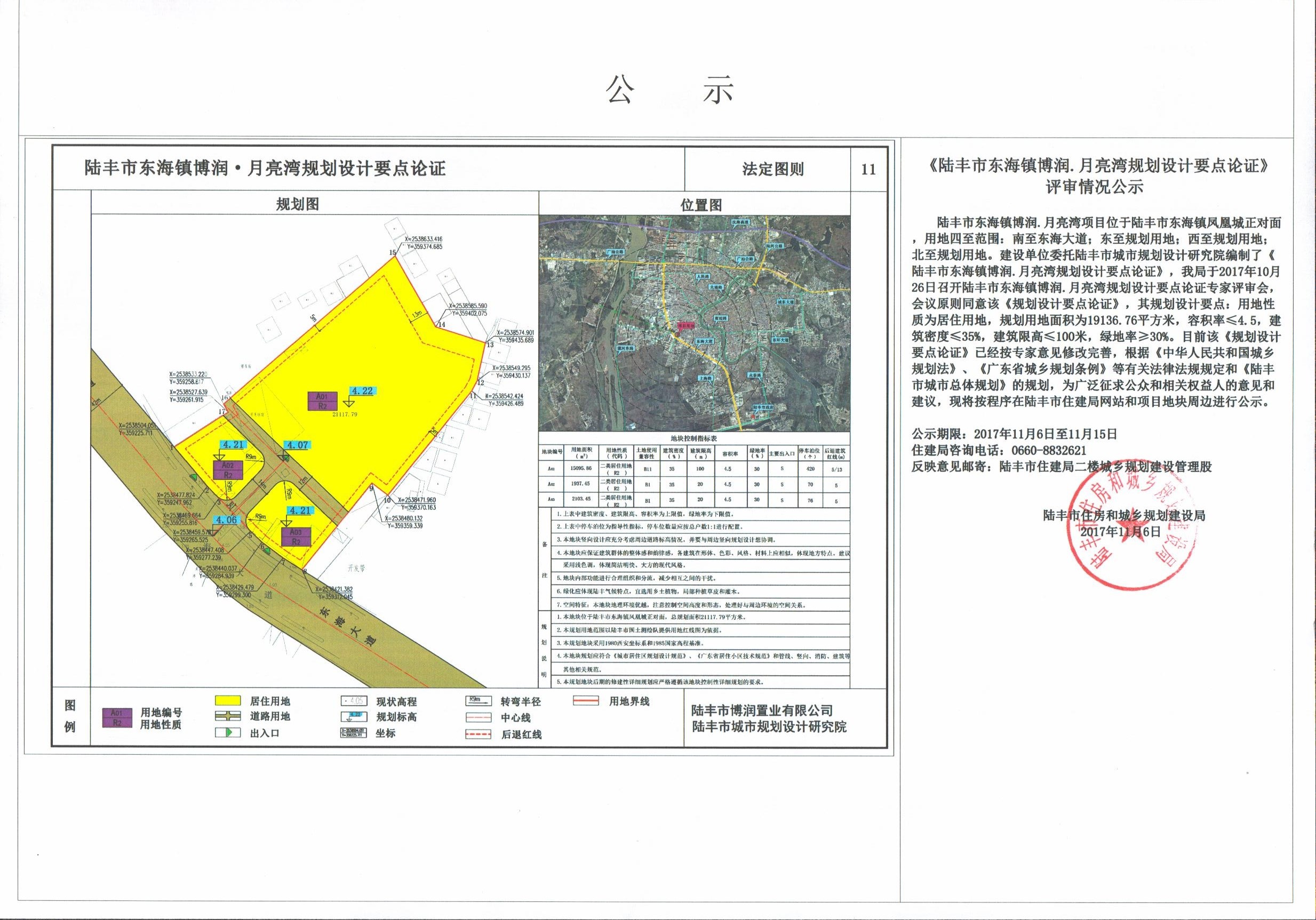Click the 陆丰市城市规划设计研究院 institute name
This screenshot has width=1316, height=920.
click(x=769, y=727)
